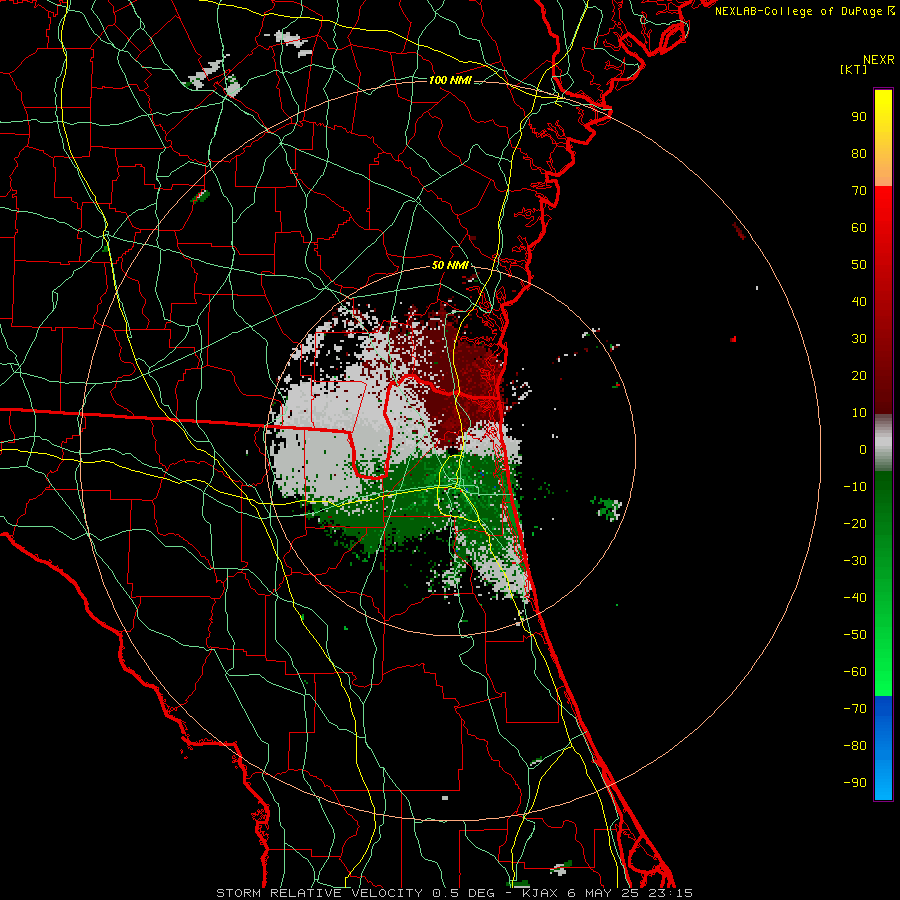Viewport: 900px width, 900px height.
Task: Click the -90 value on the velocity scale
Action: point(855,783)
